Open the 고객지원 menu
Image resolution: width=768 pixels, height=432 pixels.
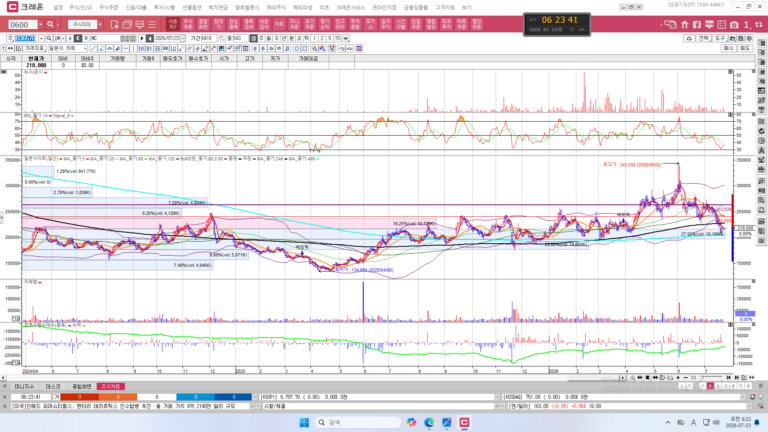pyautogui.click(x=445, y=7)
